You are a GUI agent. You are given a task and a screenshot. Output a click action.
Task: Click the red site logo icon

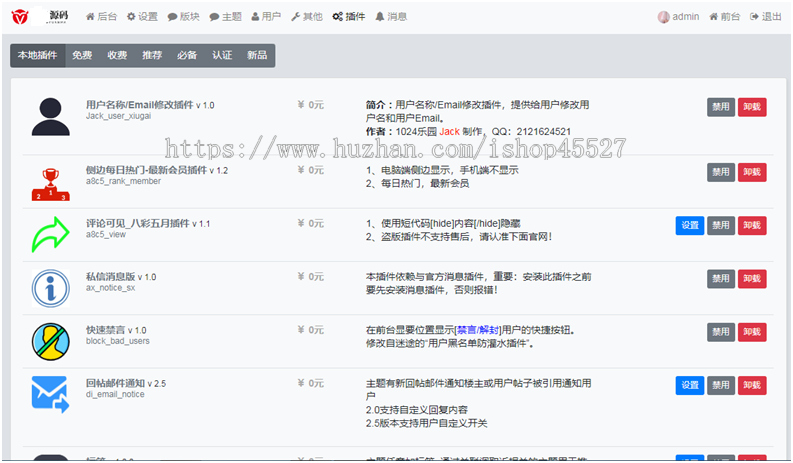(20, 17)
